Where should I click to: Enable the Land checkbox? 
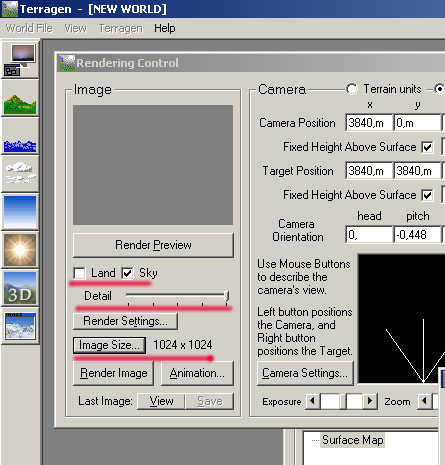pyautogui.click(x=79, y=273)
